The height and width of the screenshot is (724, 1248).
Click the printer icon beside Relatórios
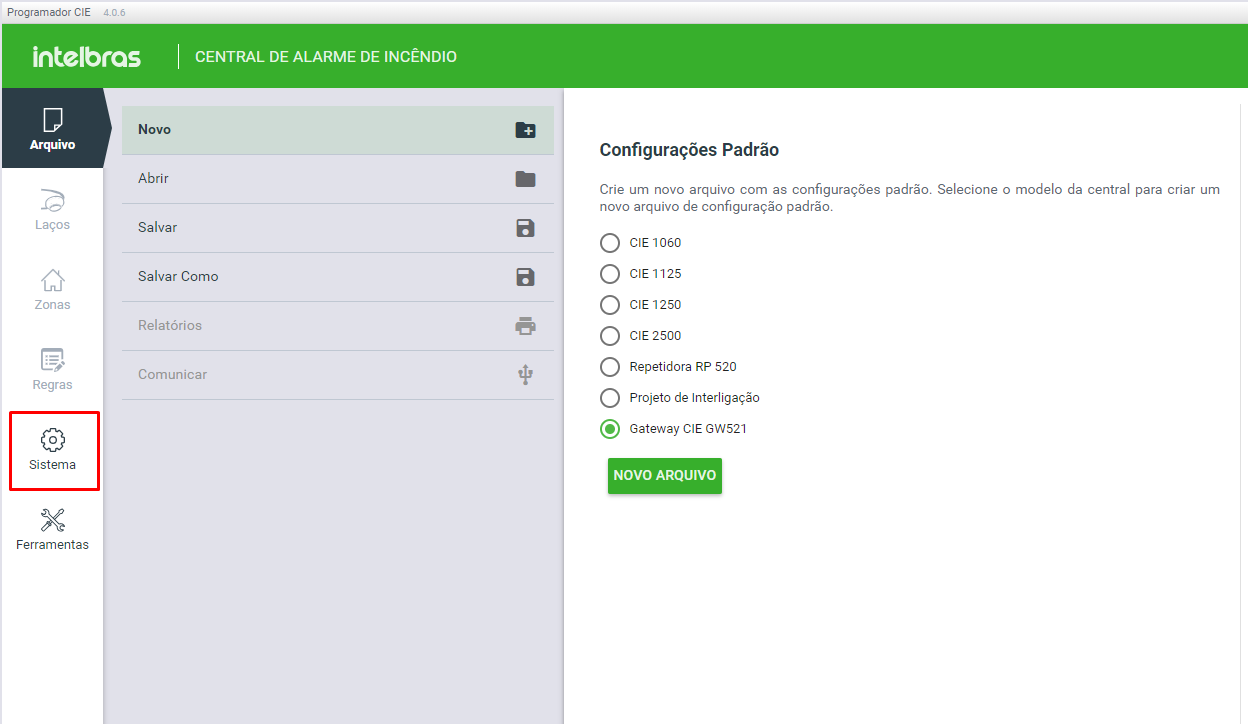point(525,326)
